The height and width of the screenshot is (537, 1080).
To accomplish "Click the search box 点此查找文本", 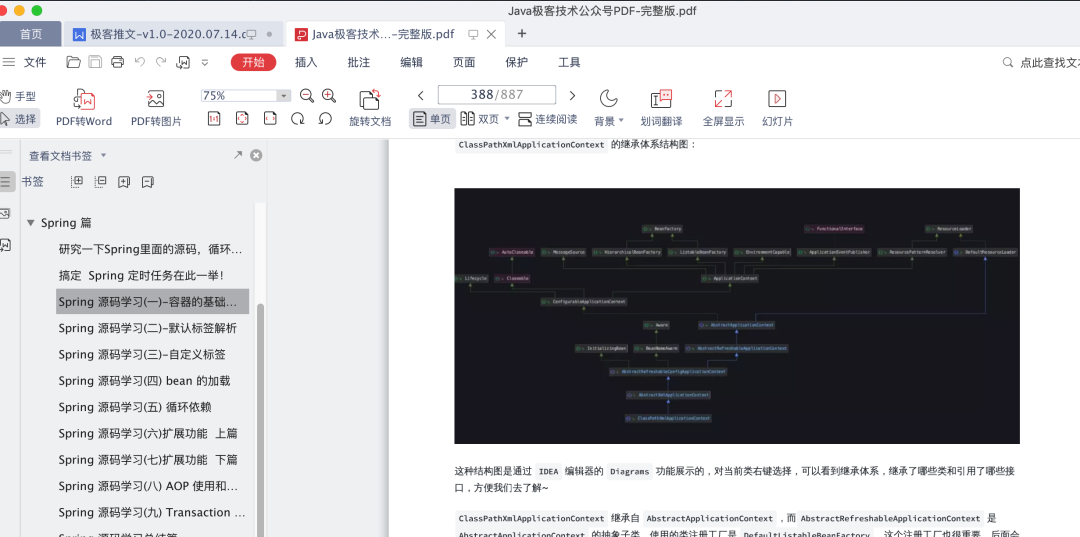I will click(x=1049, y=62).
